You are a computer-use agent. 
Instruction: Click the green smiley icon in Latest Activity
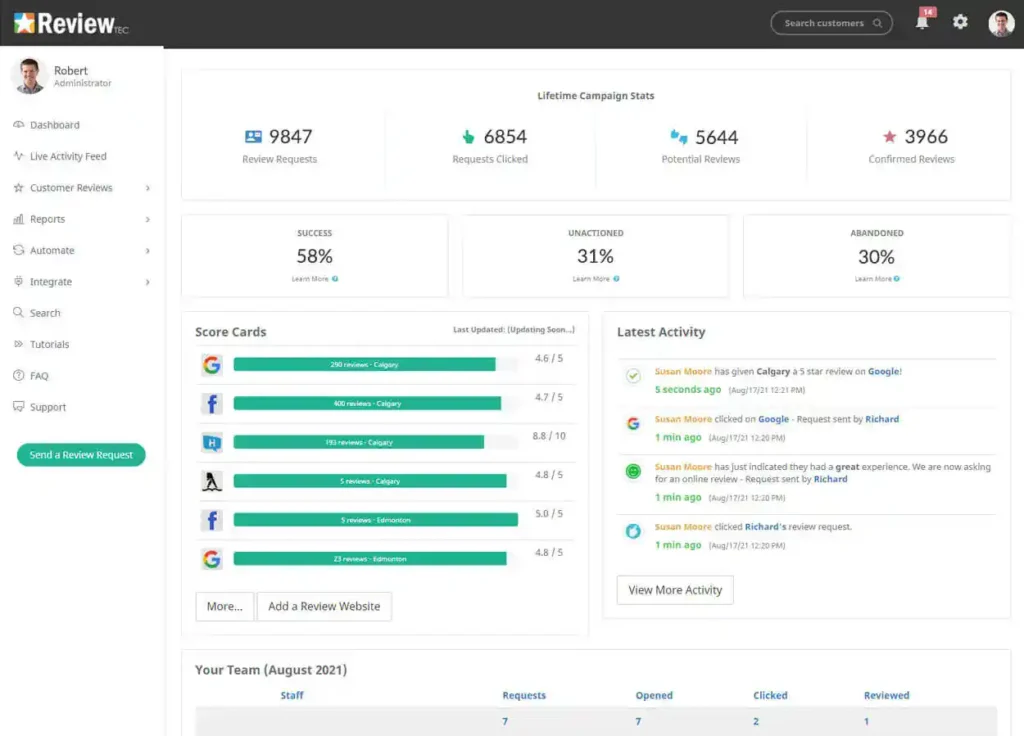pos(632,471)
